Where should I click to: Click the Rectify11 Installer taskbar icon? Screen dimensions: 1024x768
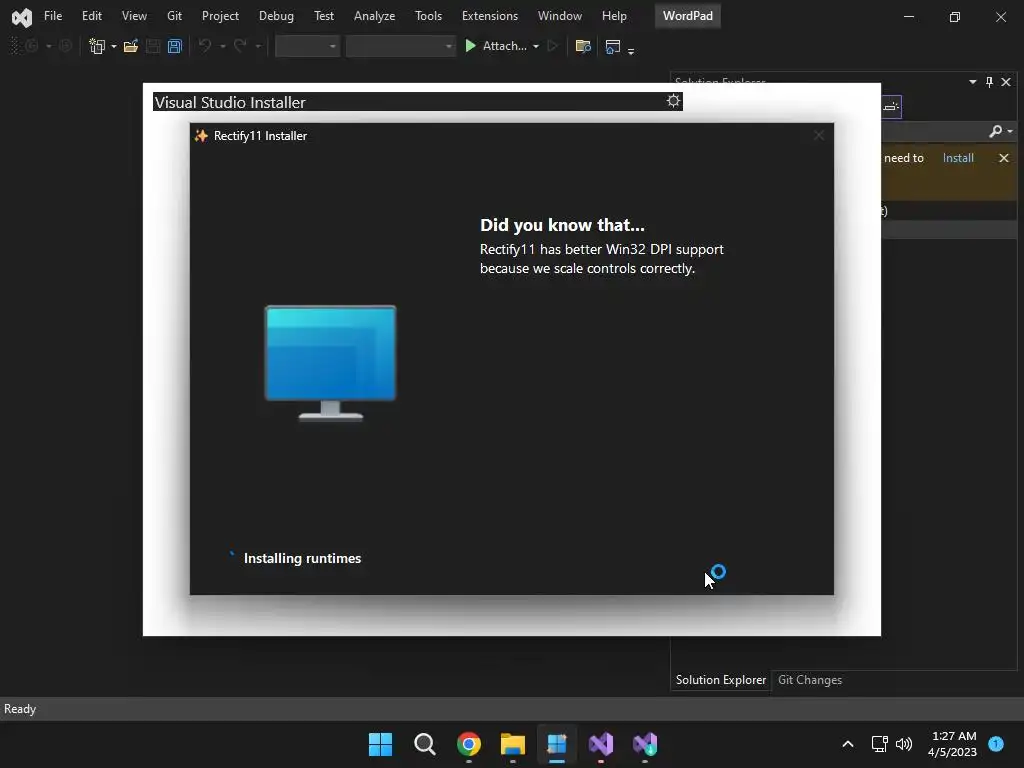(557, 744)
